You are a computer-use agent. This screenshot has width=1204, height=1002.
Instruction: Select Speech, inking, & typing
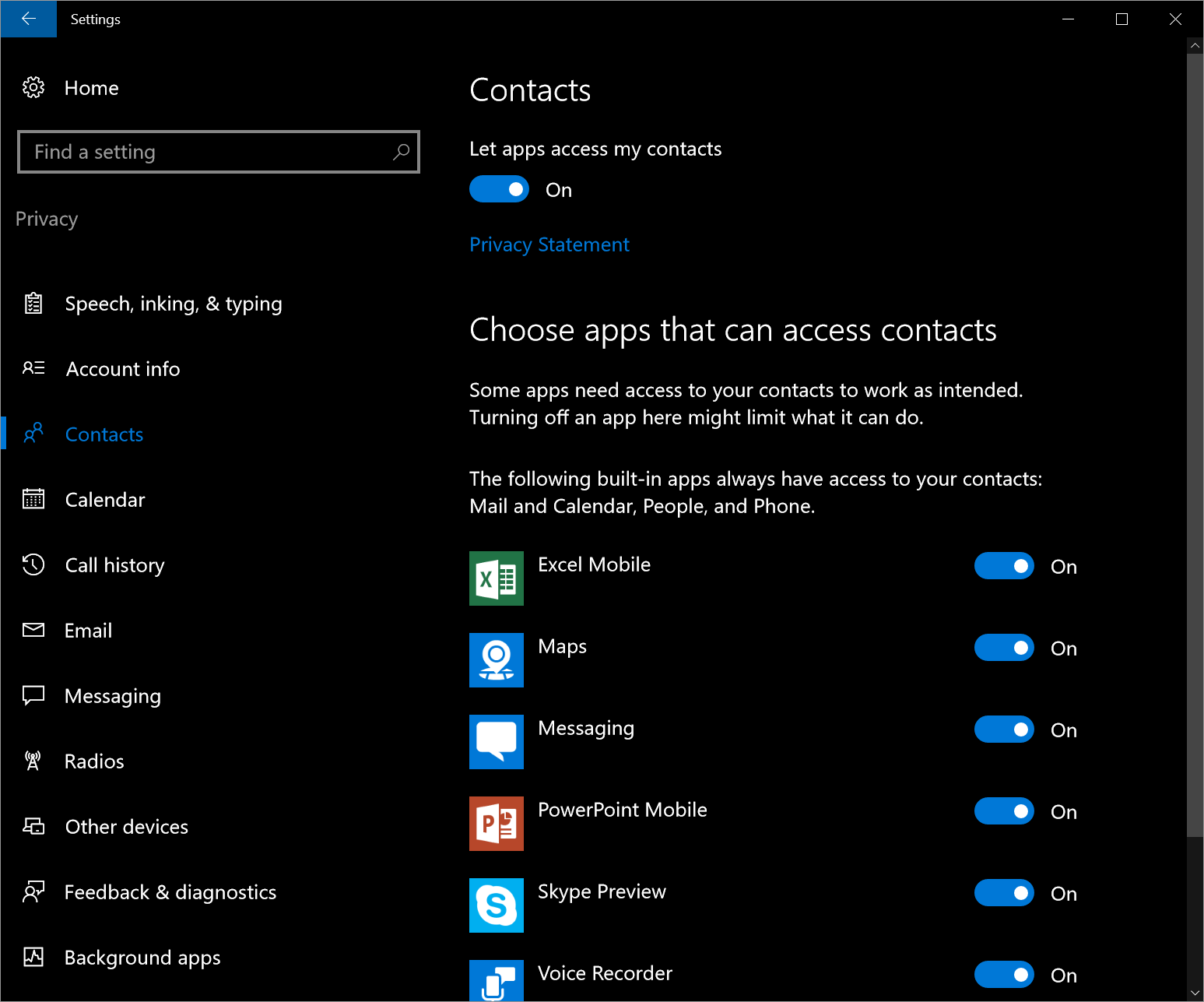pos(173,304)
